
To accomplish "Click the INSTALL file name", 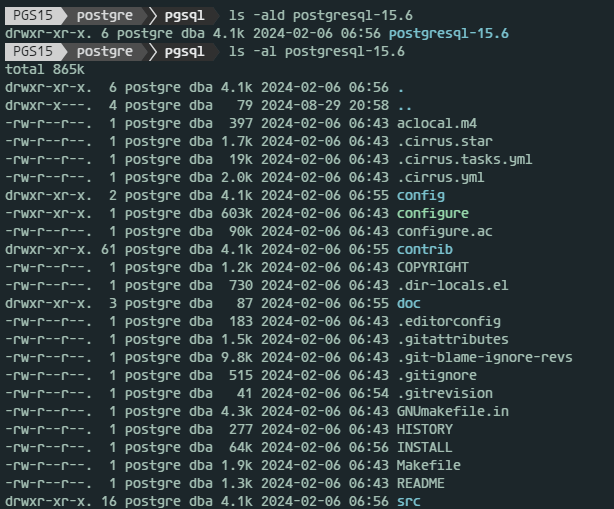I will 424,447.
